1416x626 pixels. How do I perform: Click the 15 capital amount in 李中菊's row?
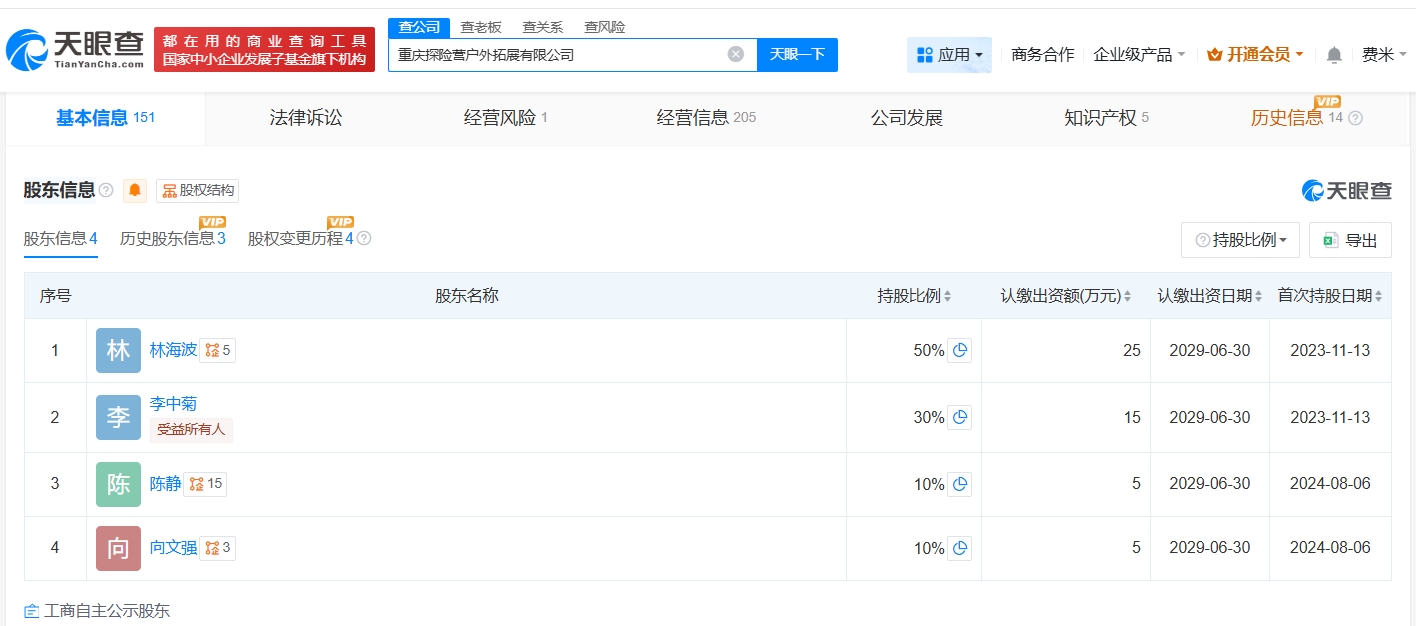pos(1131,417)
